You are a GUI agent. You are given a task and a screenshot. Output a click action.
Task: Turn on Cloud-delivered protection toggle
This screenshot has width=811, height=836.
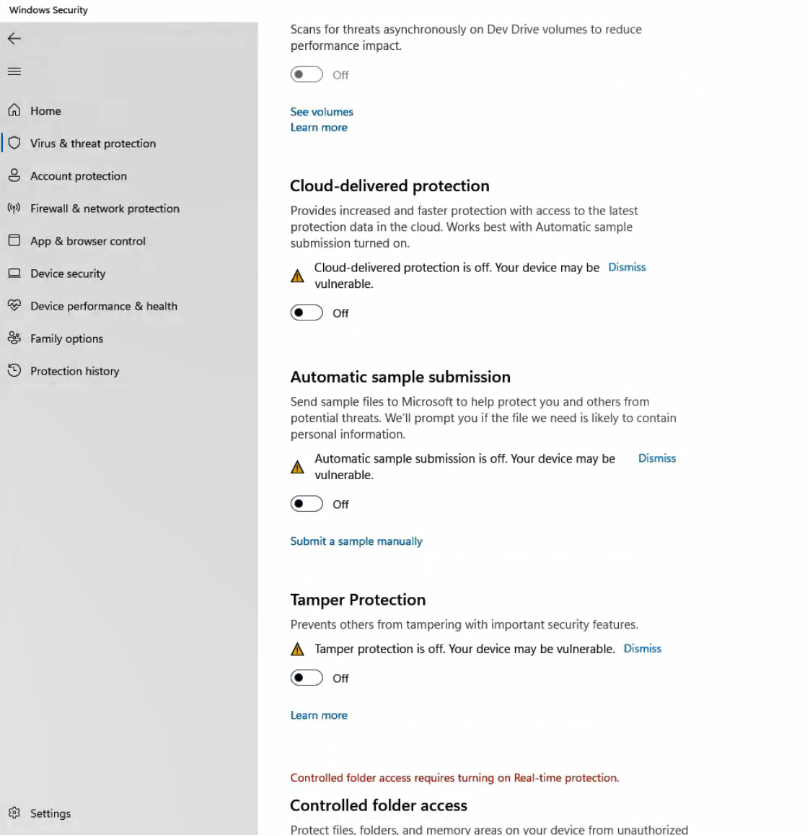click(x=307, y=313)
